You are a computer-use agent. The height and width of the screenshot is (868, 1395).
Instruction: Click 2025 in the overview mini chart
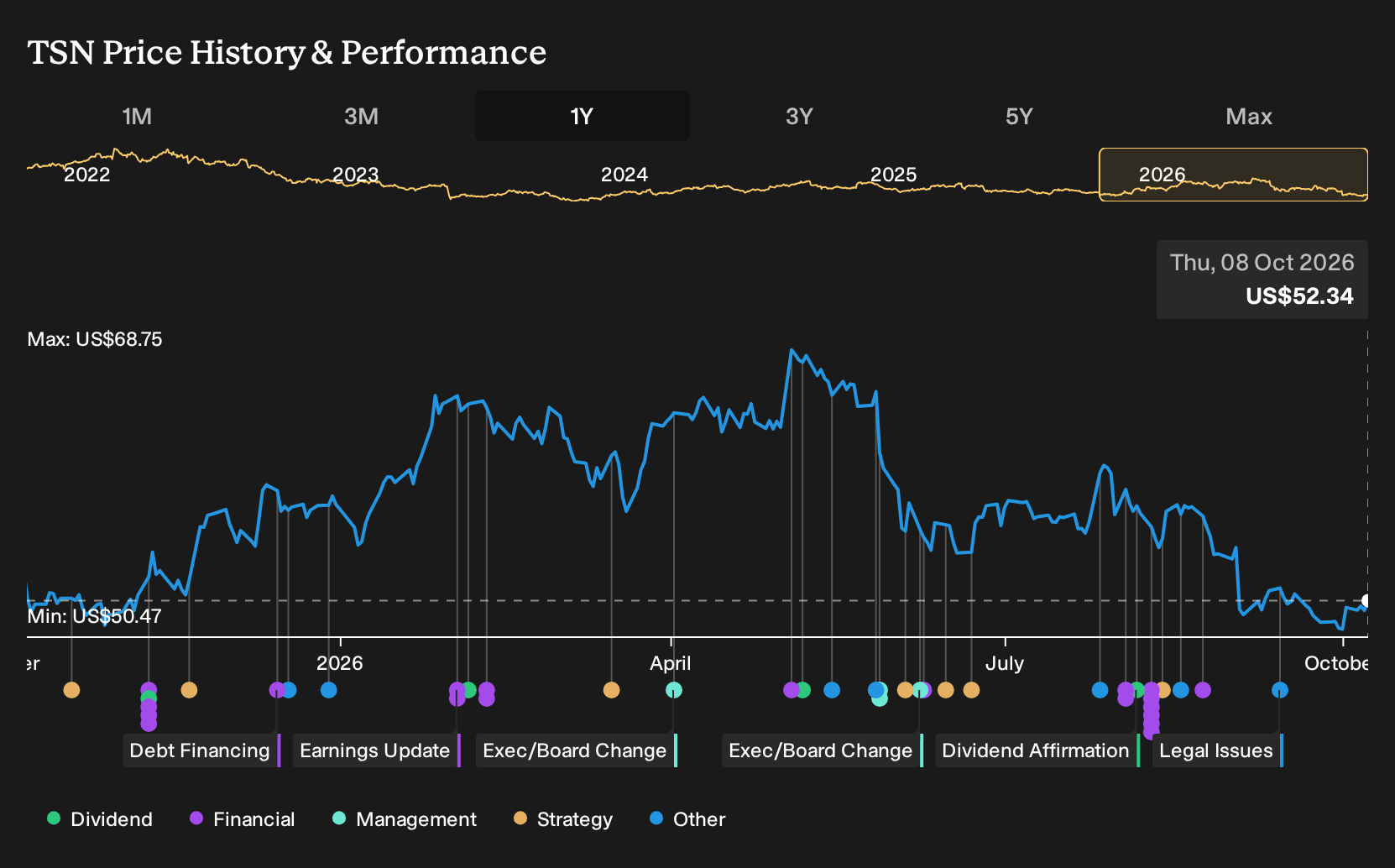pos(893,175)
